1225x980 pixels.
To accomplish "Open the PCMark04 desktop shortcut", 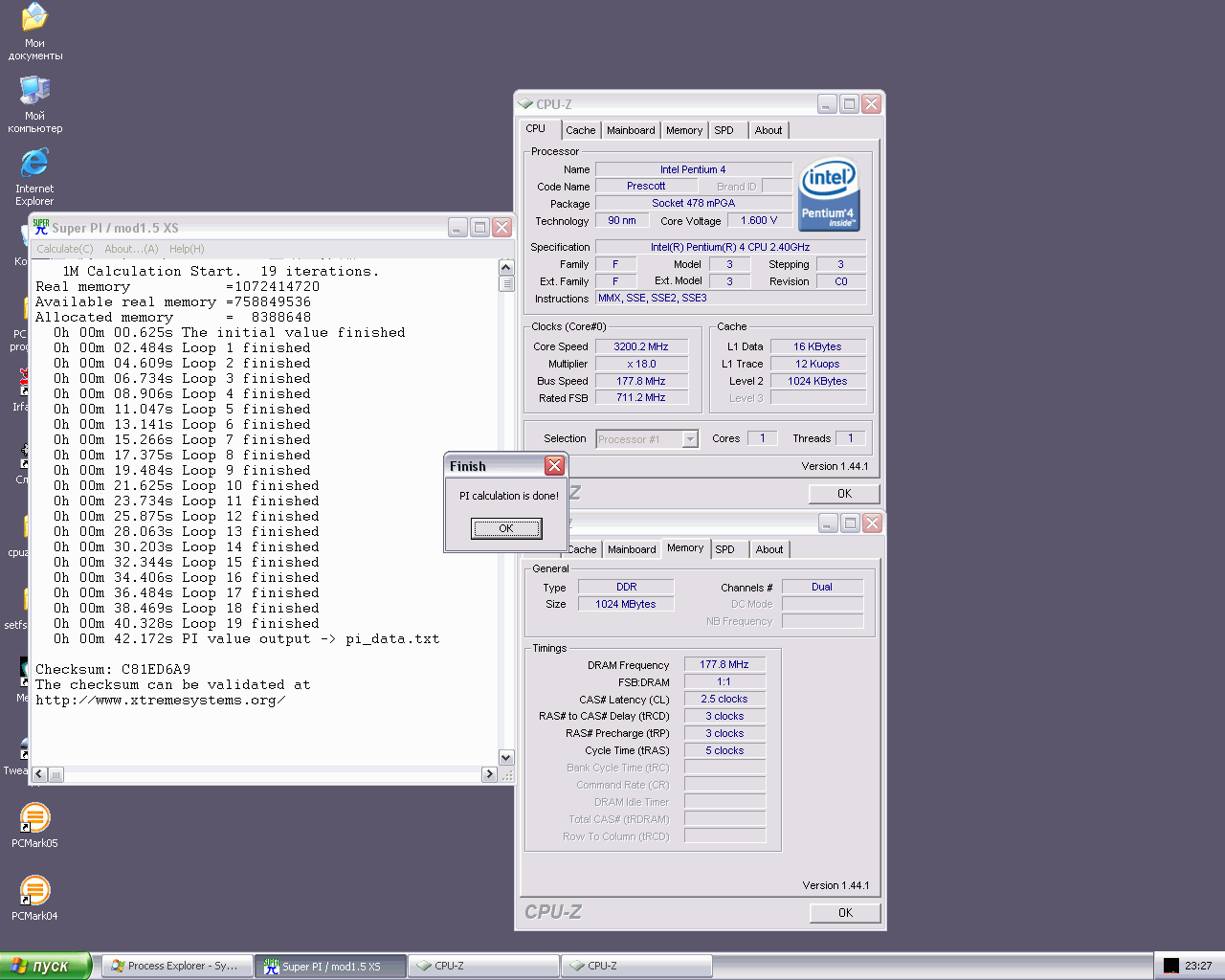I will [34, 898].
